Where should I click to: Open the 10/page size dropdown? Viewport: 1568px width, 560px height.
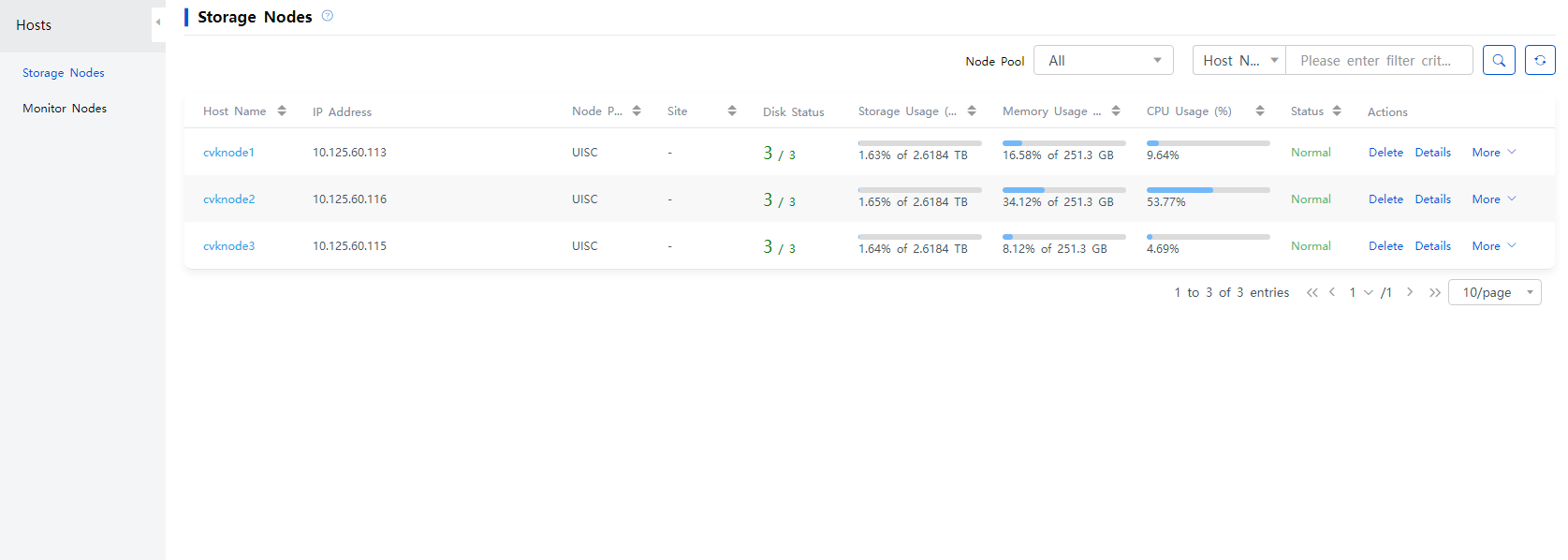point(1495,292)
